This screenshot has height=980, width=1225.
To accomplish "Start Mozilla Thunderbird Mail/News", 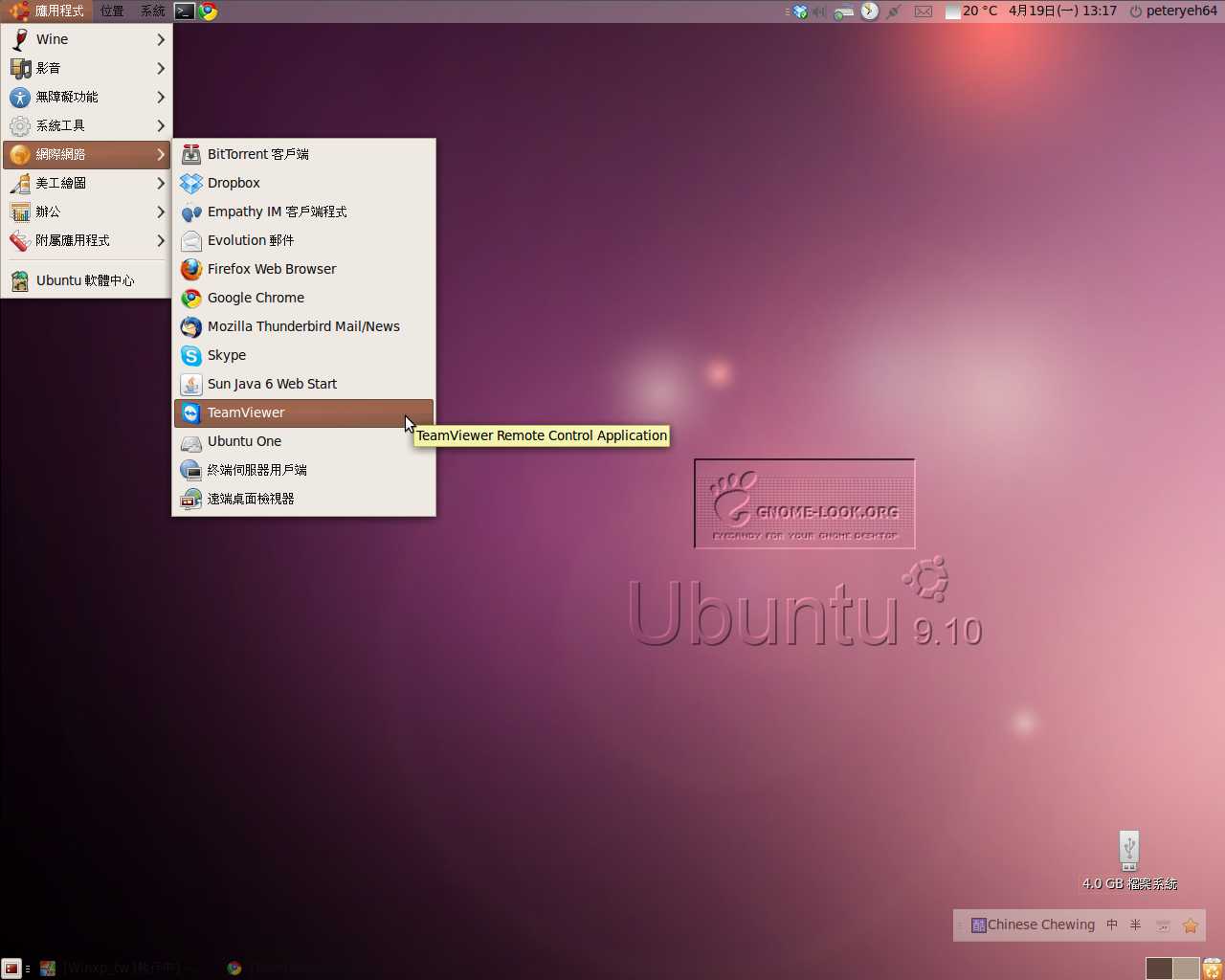I will [x=303, y=326].
